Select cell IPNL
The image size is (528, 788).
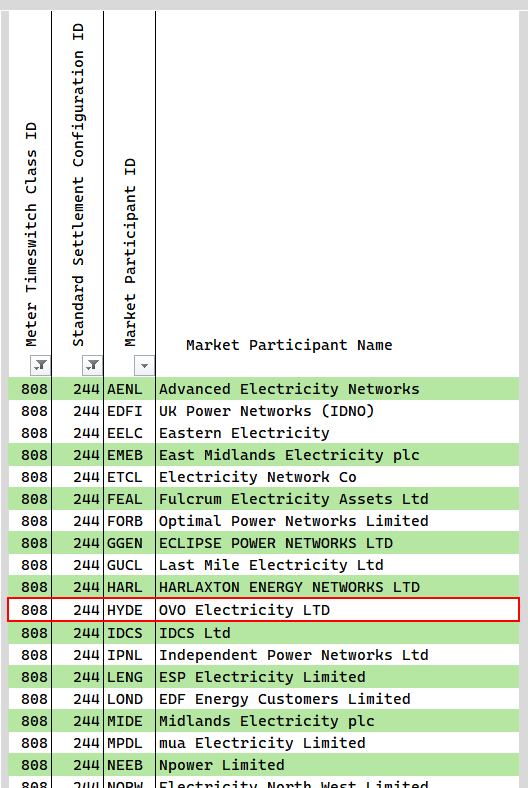pos(129,655)
